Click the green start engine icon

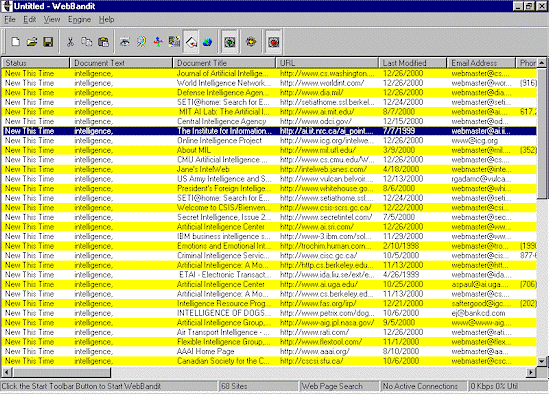coord(230,42)
